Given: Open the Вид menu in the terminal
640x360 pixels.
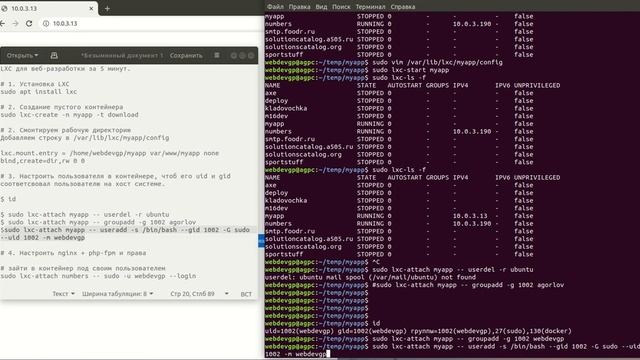Looking at the screenshot, I should pyautogui.click(x=321, y=7).
